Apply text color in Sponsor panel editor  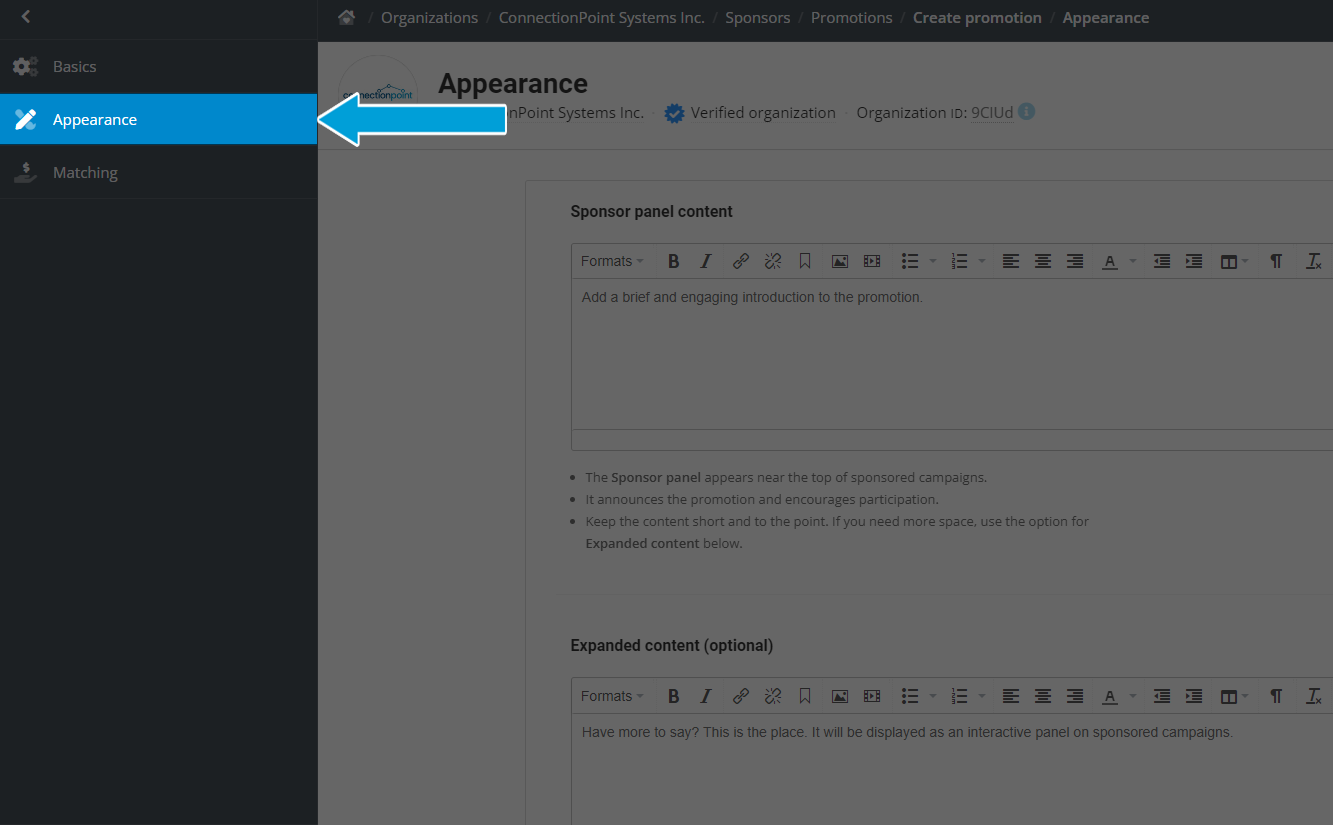[1110, 261]
